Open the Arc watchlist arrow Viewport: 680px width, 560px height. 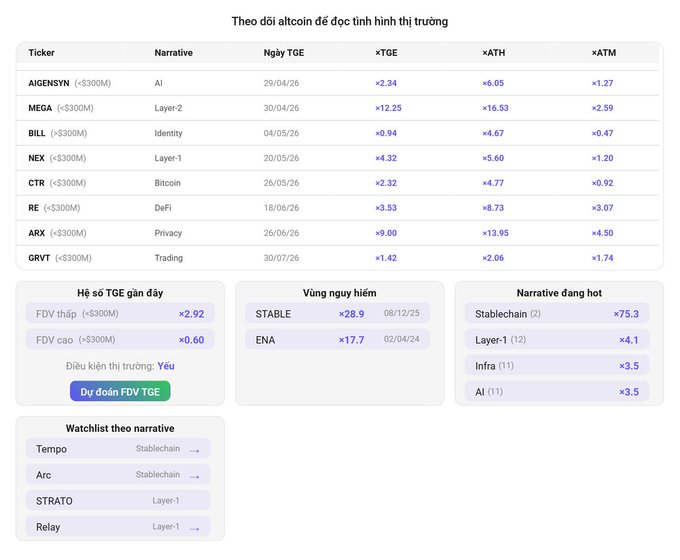[x=195, y=476]
